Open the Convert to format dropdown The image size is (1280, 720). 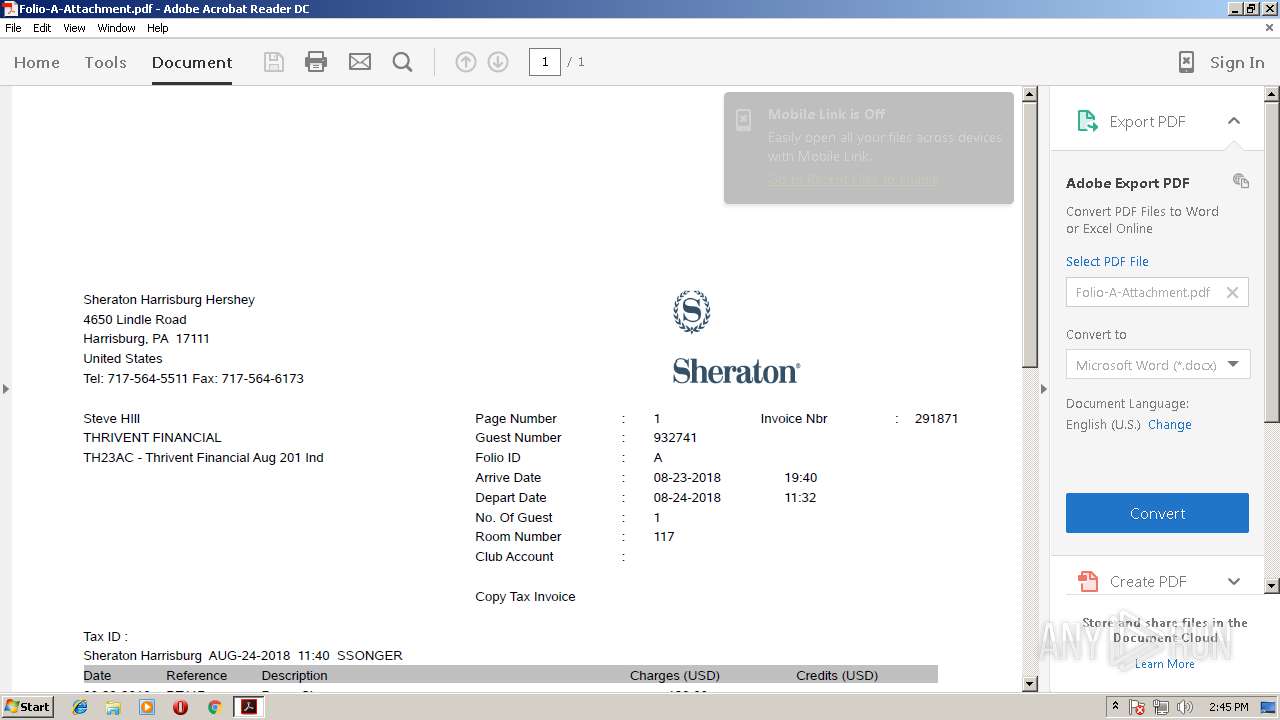click(1157, 365)
